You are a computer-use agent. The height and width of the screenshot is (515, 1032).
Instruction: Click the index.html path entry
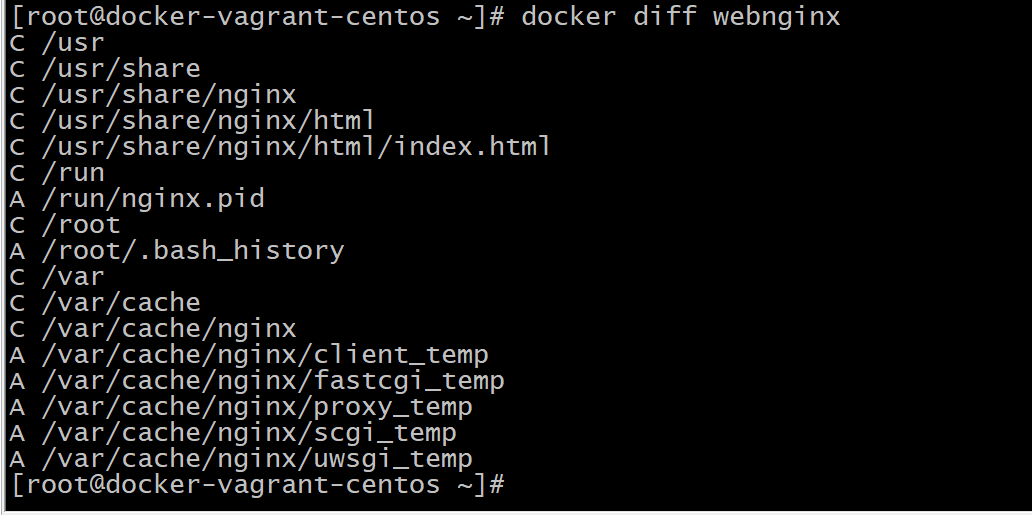tap(280, 147)
